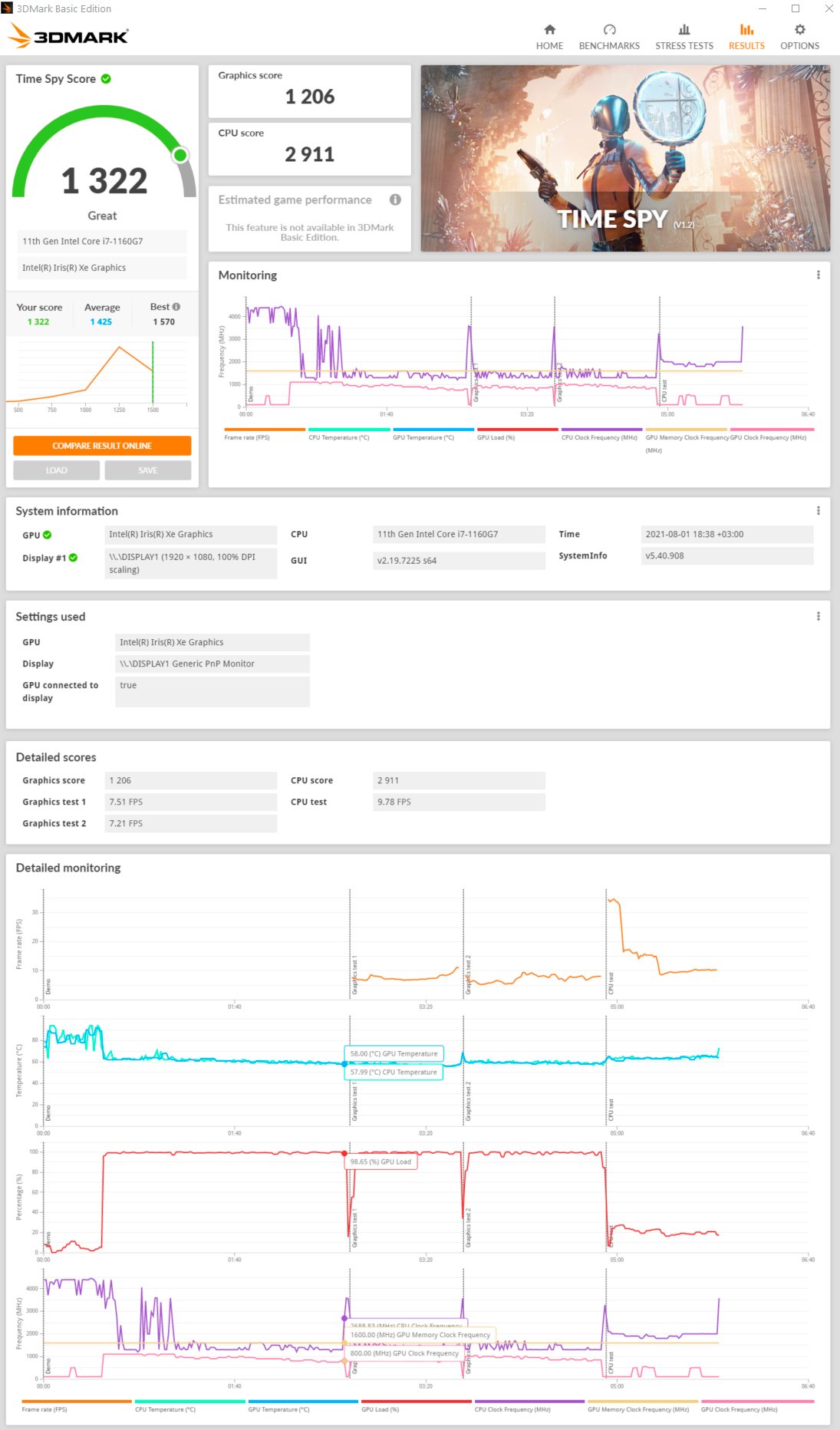Click the 3DMark logo
The height and width of the screenshot is (1430, 840).
click(69, 35)
